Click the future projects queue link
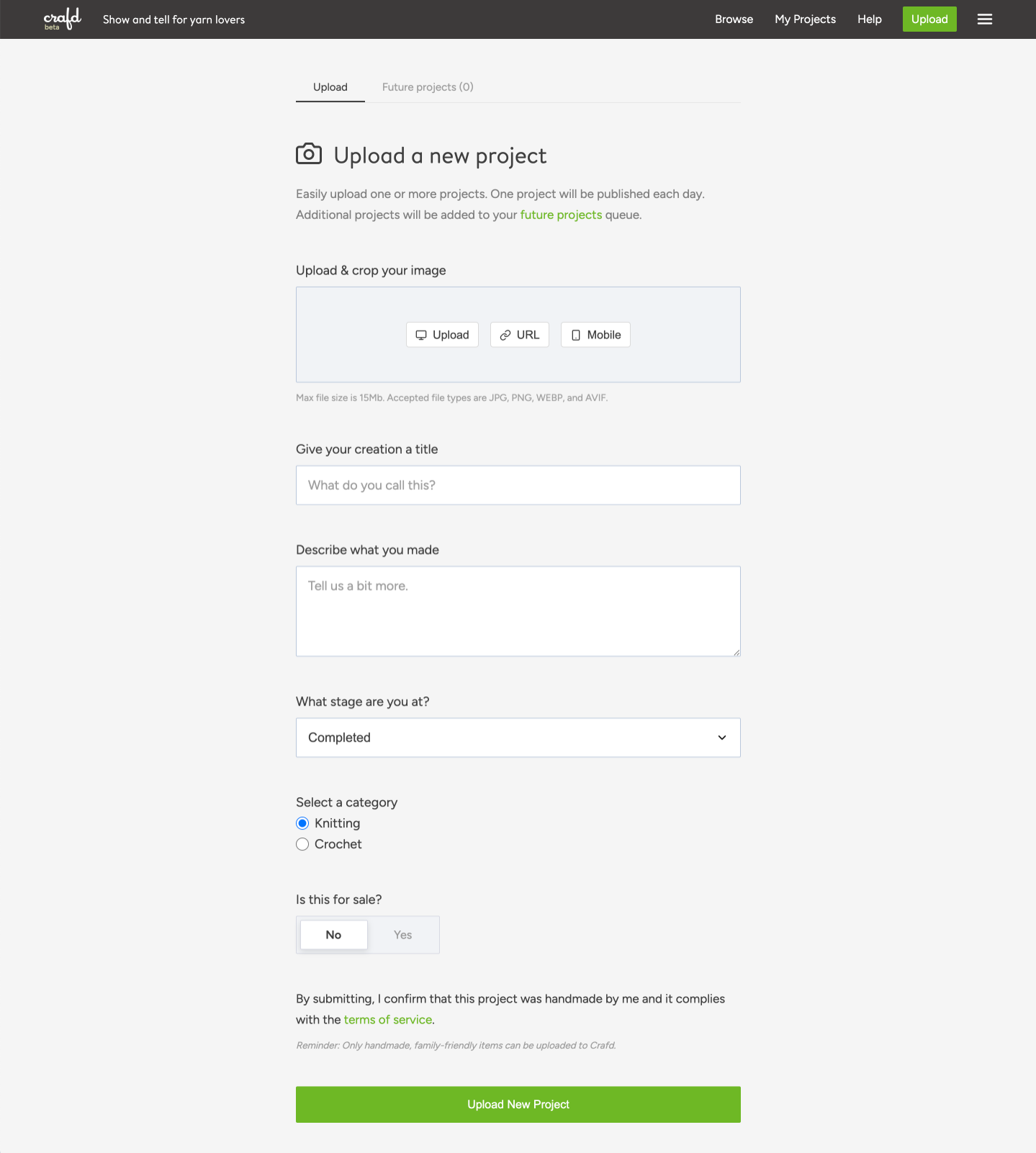 point(561,215)
